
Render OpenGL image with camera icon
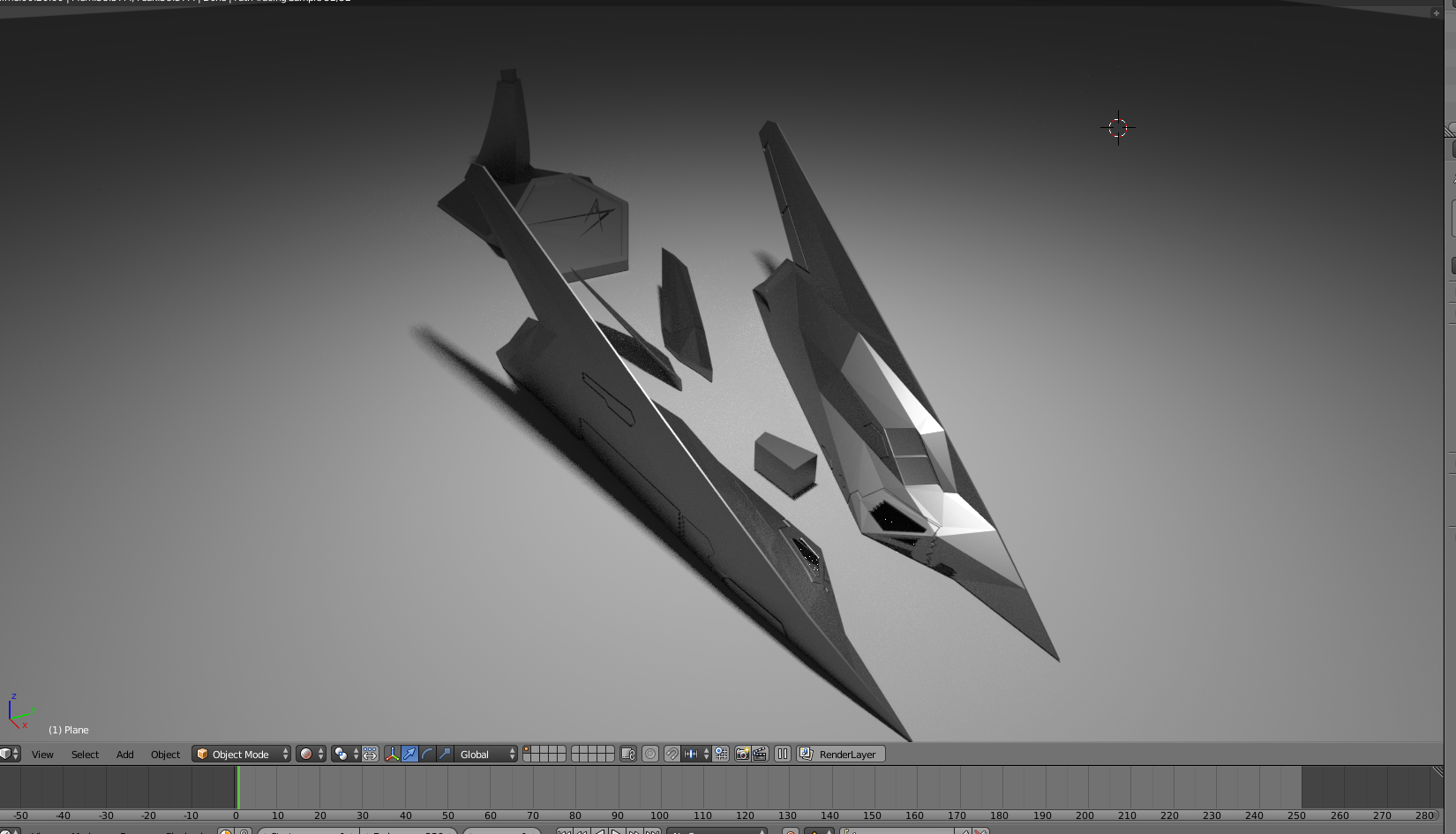(x=743, y=754)
